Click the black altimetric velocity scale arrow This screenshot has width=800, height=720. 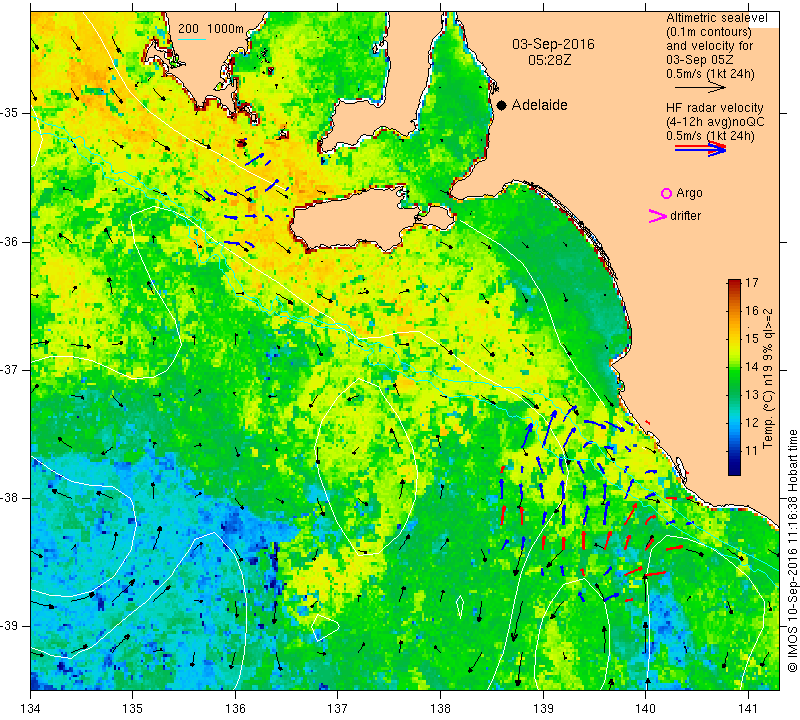pyautogui.click(x=700, y=88)
